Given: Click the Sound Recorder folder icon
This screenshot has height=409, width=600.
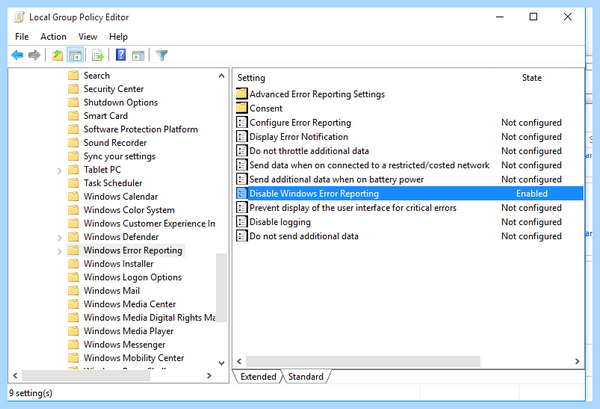Looking at the screenshot, I should click(73, 143).
